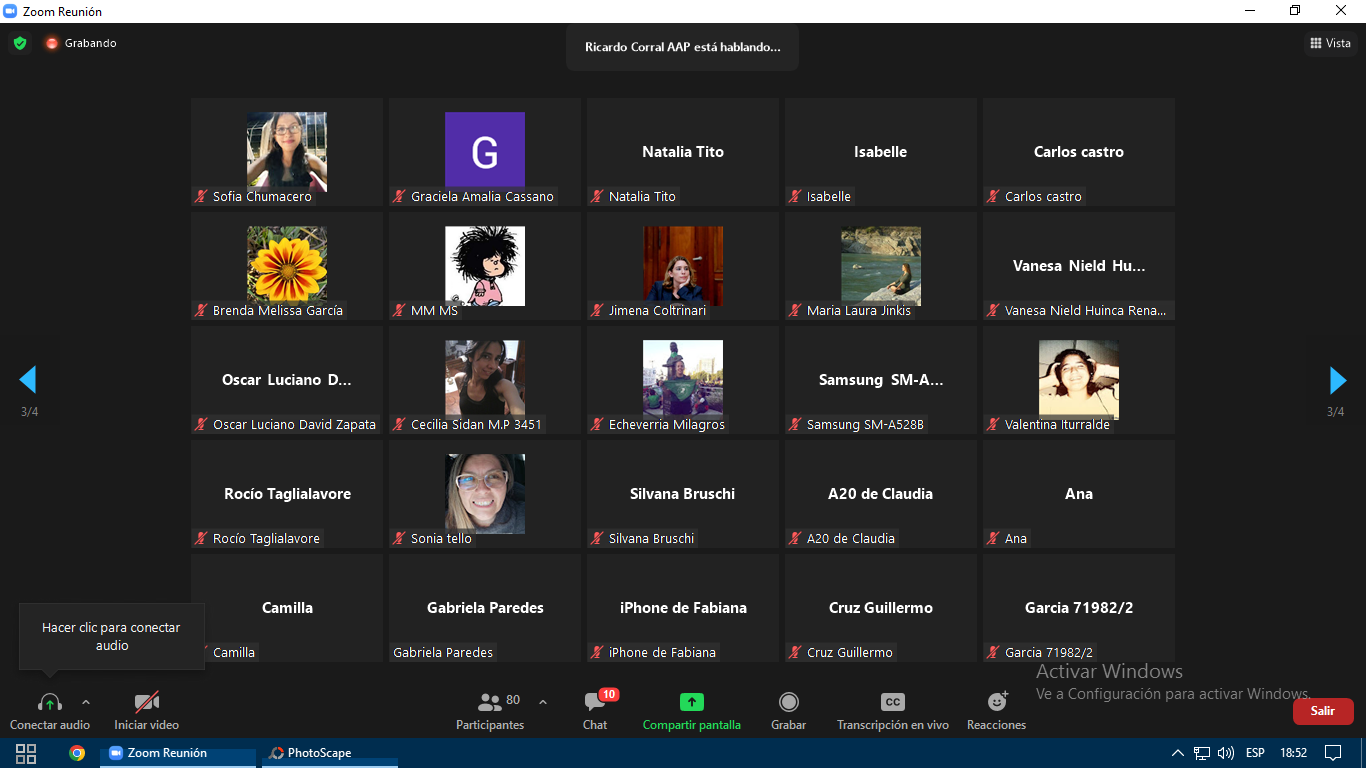The width and height of the screenshot is (1366, 768).
Task: Select Echeverria Milagros's participant tile
Action: (x=683, y=380)
